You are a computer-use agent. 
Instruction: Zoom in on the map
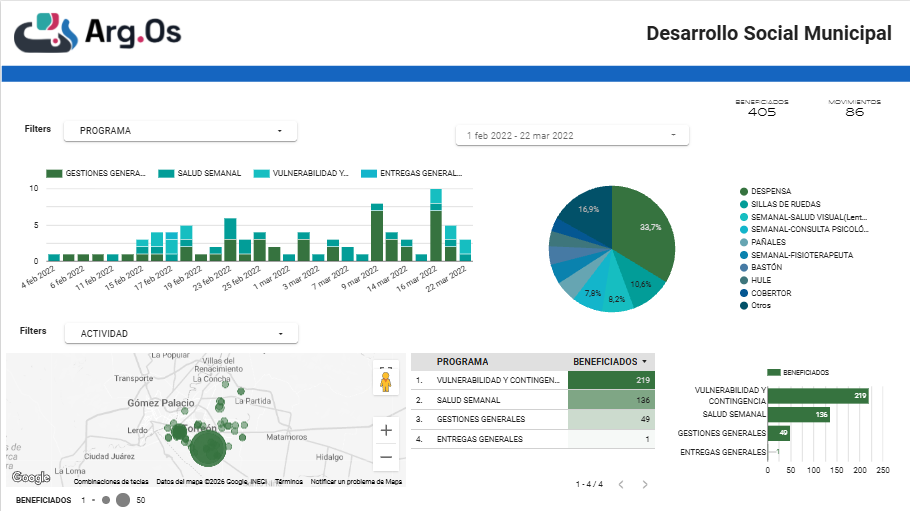click(x=386, y=430)
